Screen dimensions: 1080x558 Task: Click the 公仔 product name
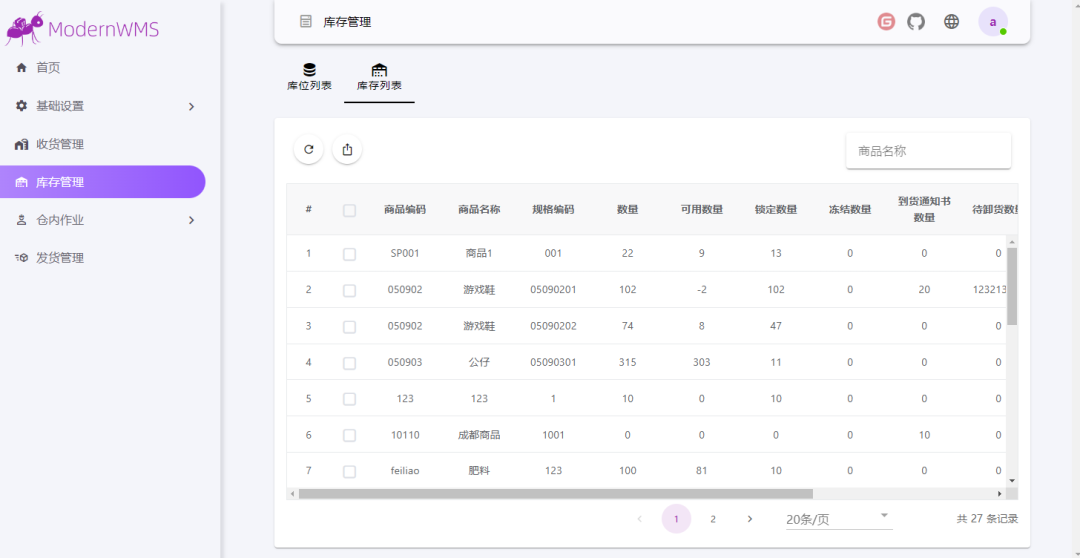point(479,362)
